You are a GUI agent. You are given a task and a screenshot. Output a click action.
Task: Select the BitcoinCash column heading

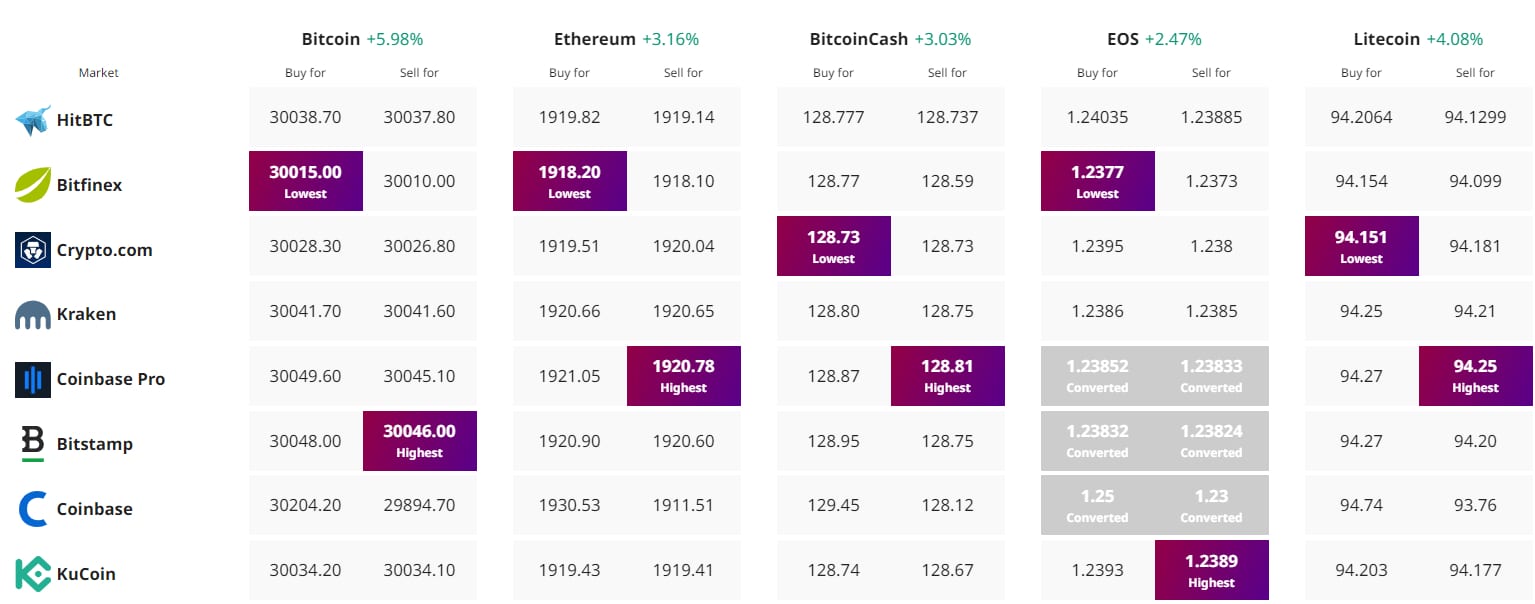click(859, 39)
